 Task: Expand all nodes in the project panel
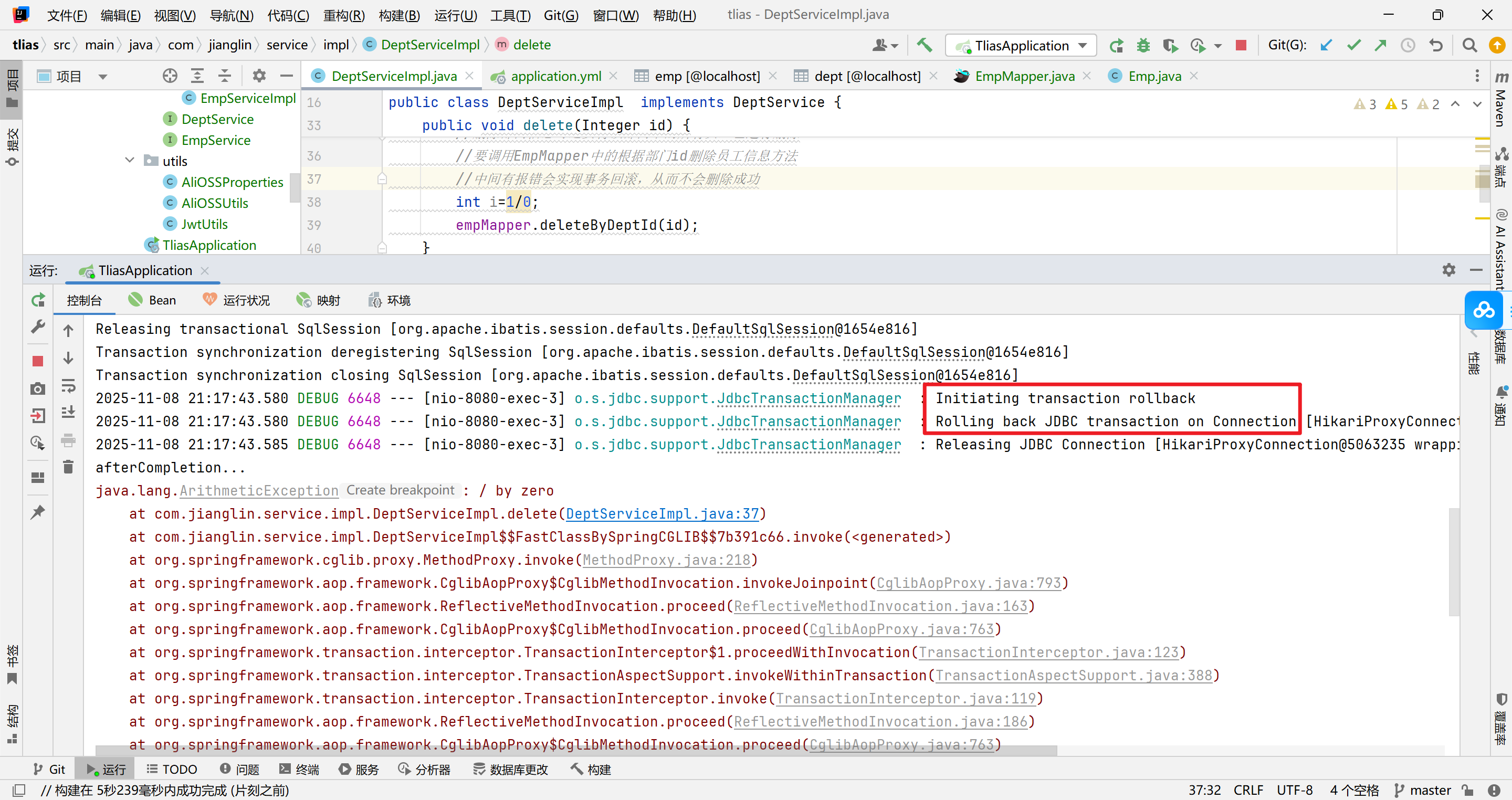coord(197,76)
